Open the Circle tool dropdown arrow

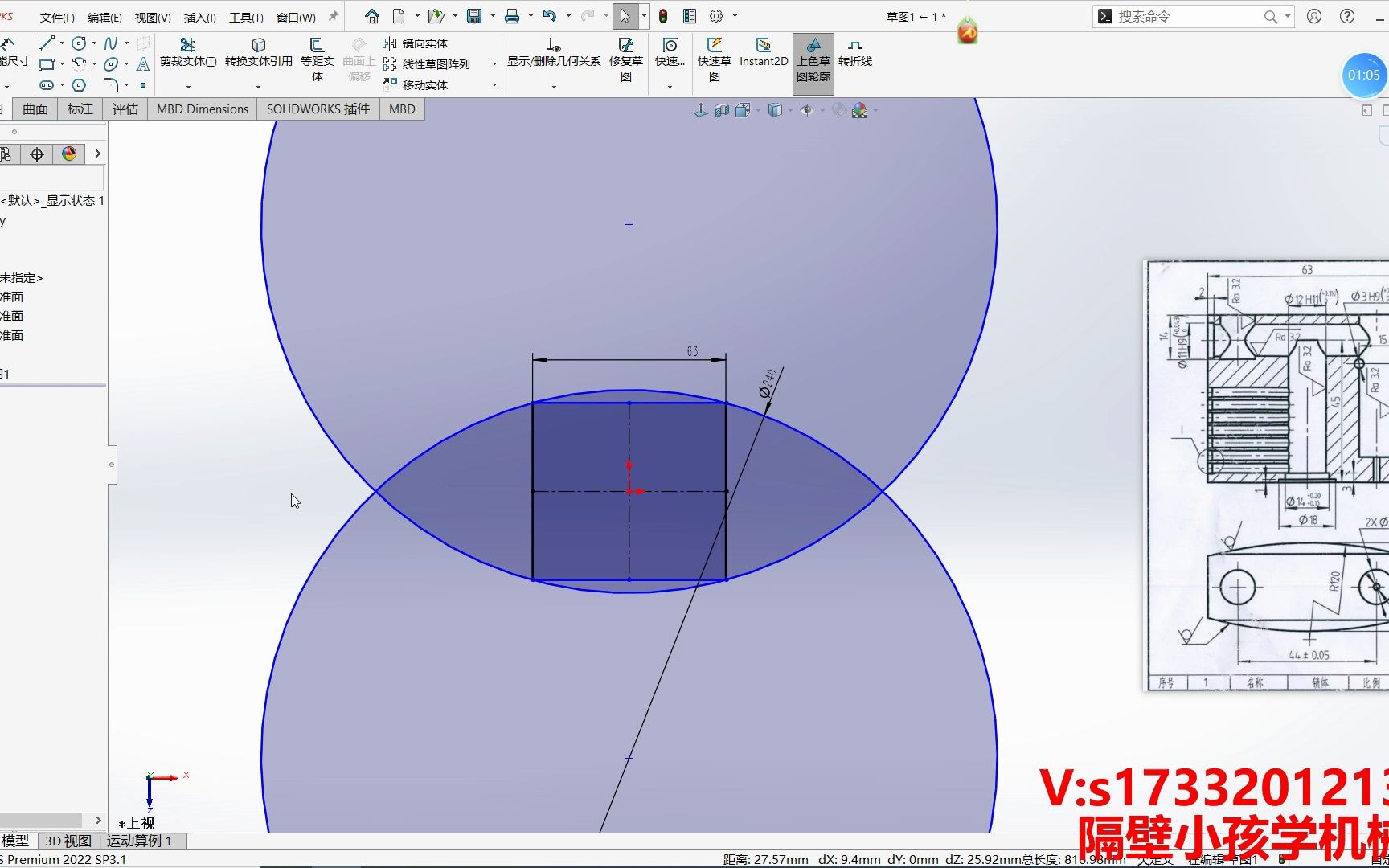pyautogui.click(x=94, y=43)
